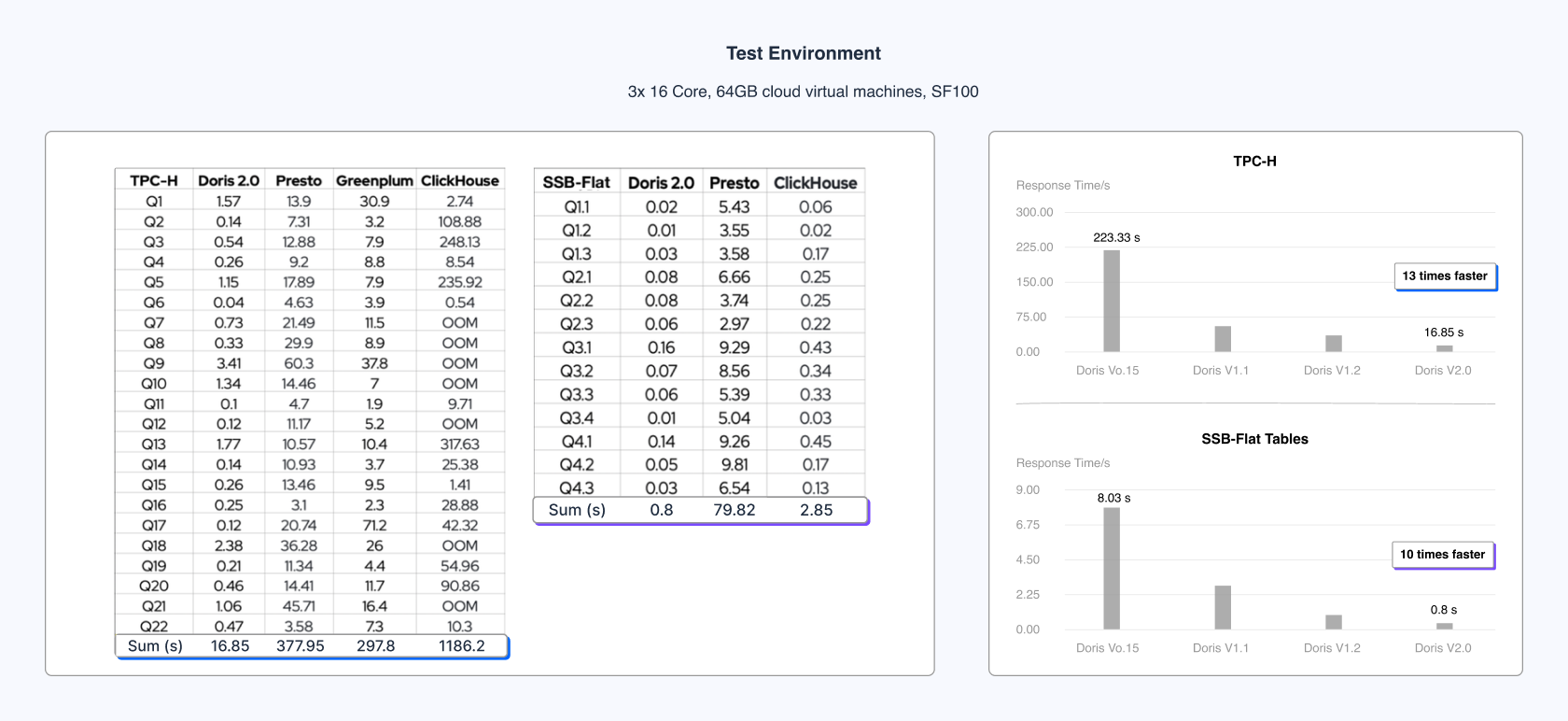The width and height of the screenshot is (1568, 721).
Task: Click the 16.85 total in the TPC-H table
Action: pos(230,646)
